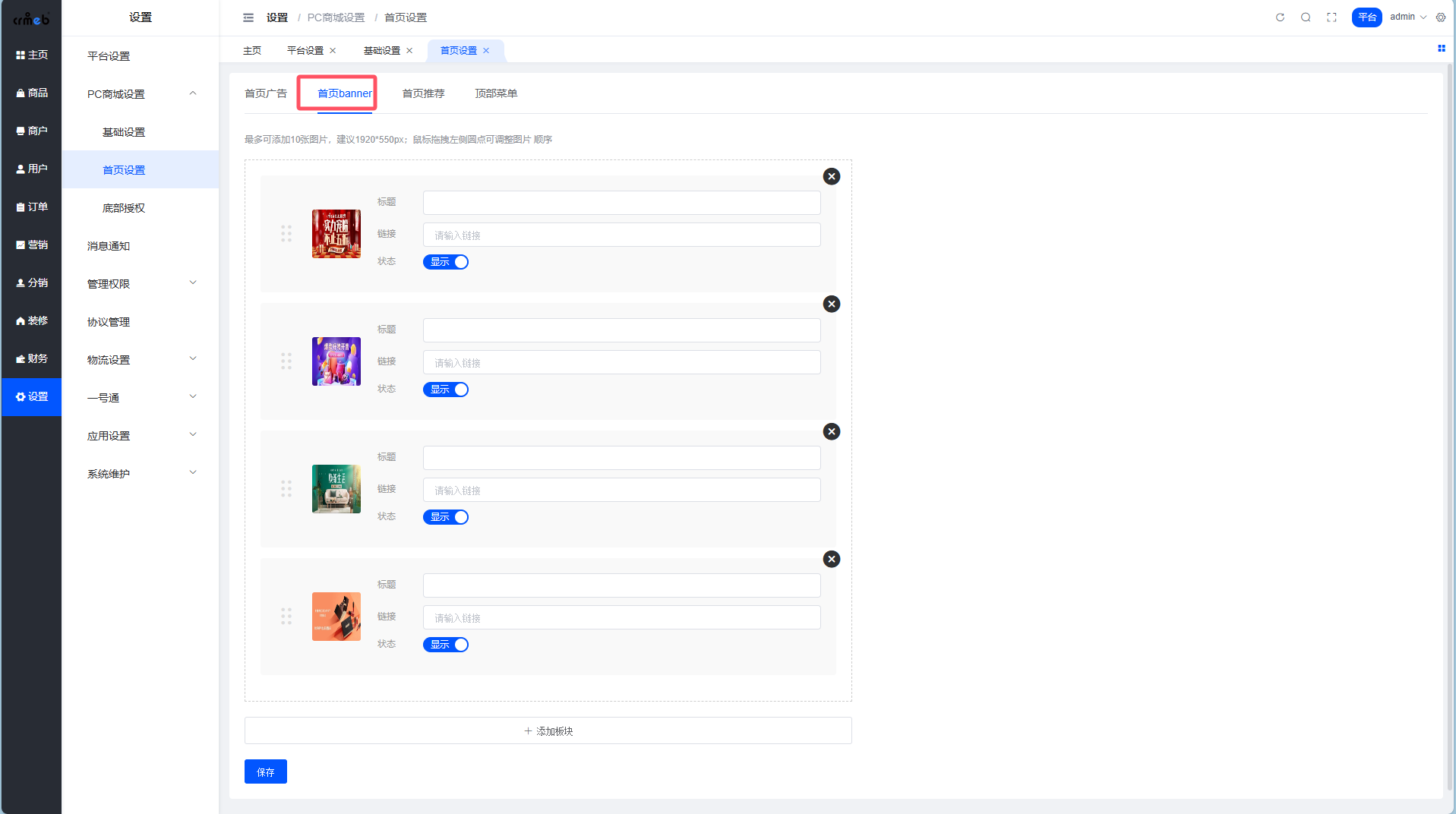Expand the 管理权限 menu
The height and width of the screenshot is (814, 1456).
coord(141,284)
